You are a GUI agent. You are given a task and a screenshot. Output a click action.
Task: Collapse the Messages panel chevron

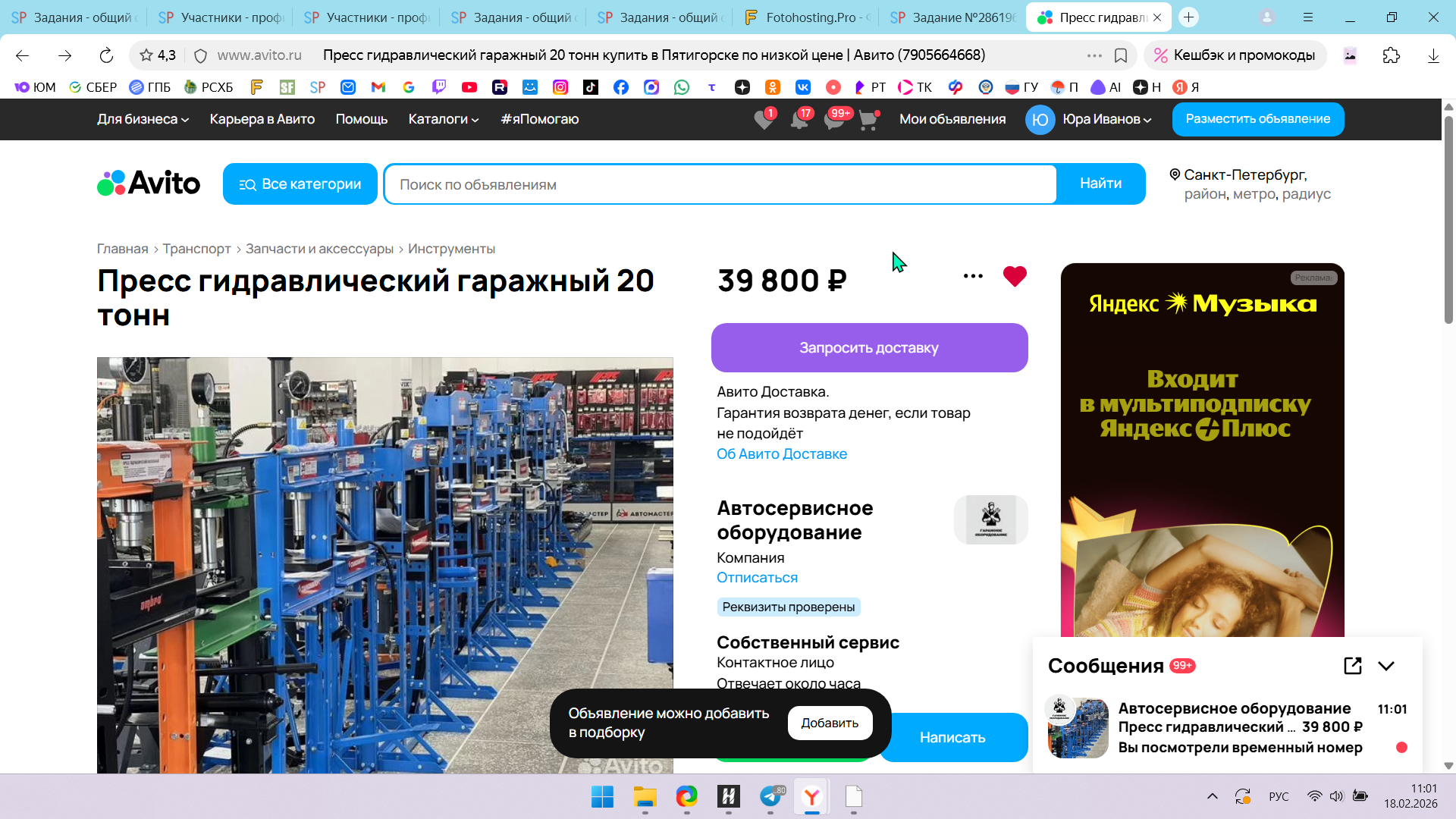(x=1386, y=666)
